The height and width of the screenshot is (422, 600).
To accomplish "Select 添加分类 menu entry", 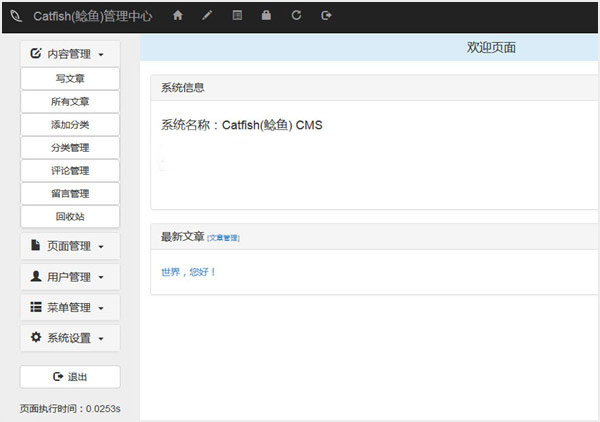I will click(70, 125).
